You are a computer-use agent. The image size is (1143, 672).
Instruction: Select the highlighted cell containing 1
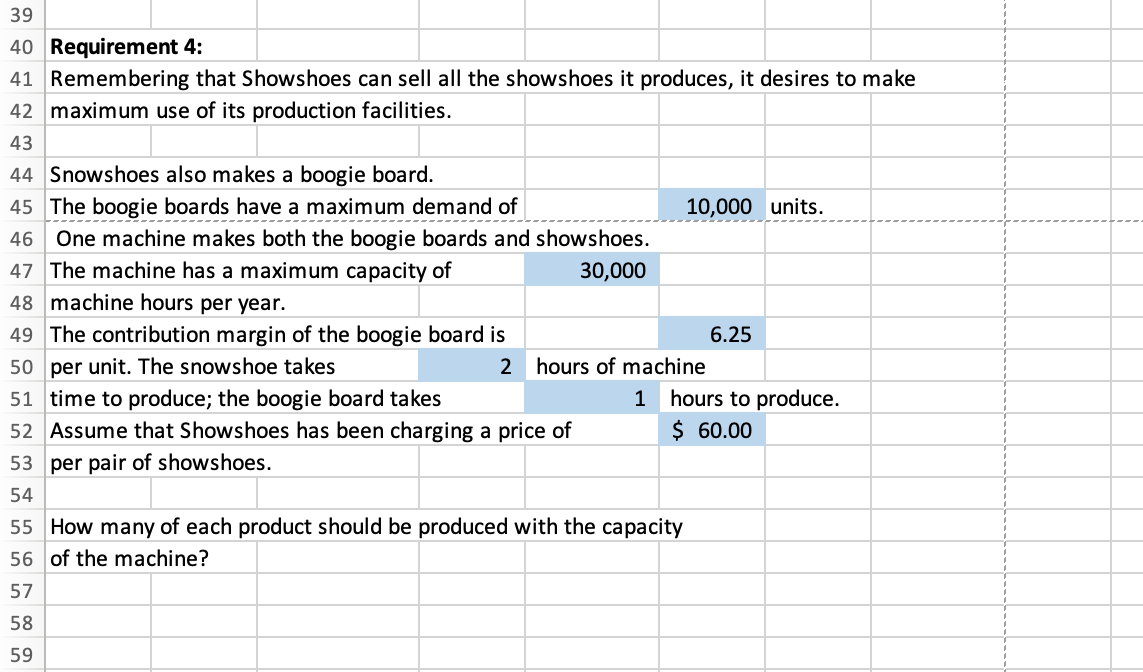pos(592,398)
